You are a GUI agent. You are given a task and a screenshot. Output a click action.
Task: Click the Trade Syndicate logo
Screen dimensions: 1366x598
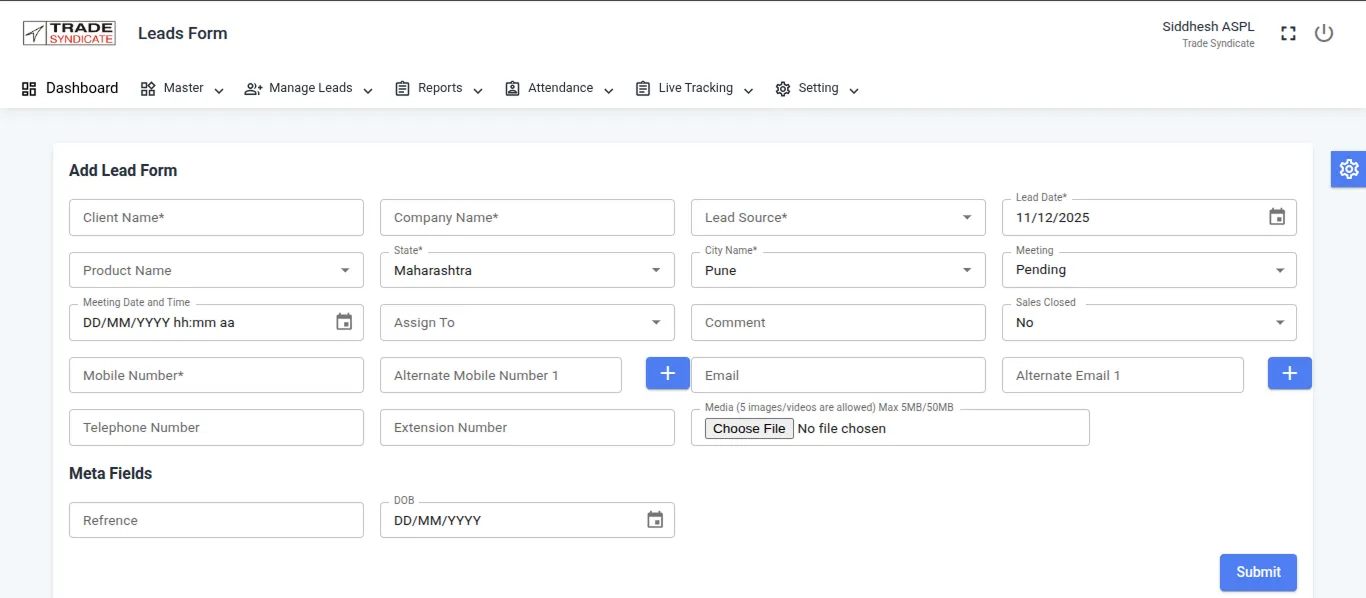(69, 33)
